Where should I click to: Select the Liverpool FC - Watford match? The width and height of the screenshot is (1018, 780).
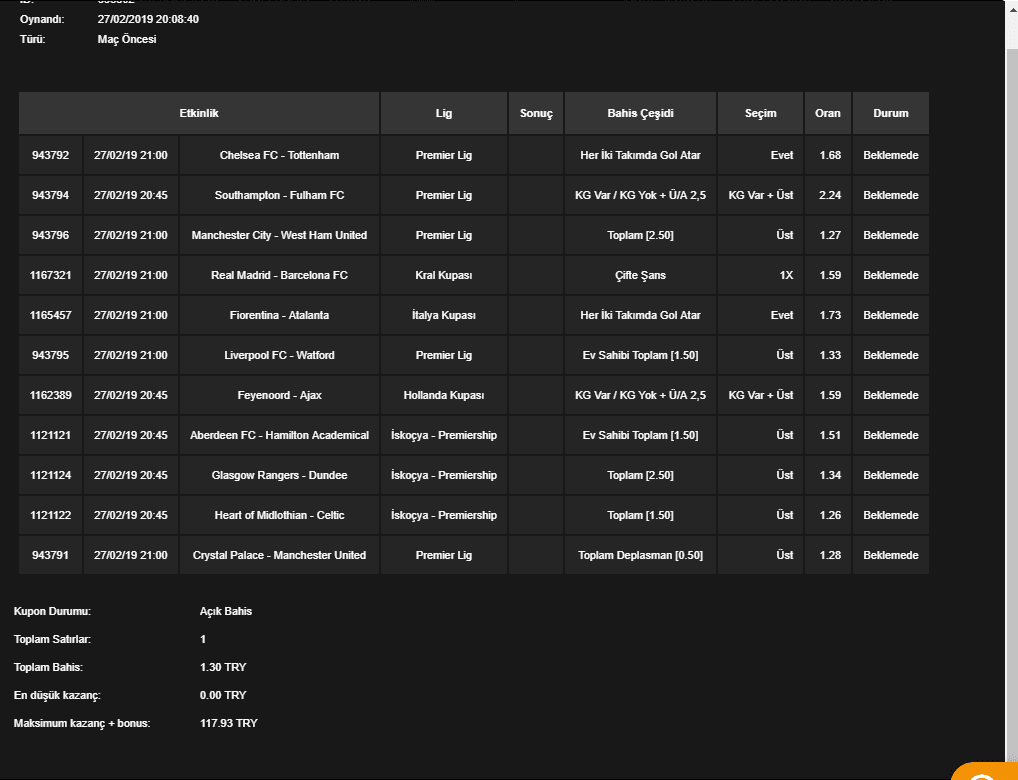click(279, 355)
